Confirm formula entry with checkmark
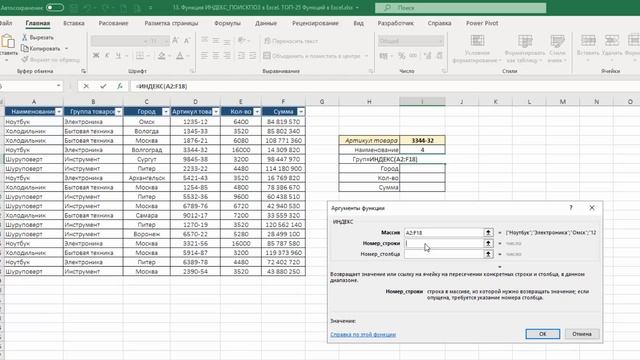The width and height of the screenshot is (640, 360). click(103, 86)
